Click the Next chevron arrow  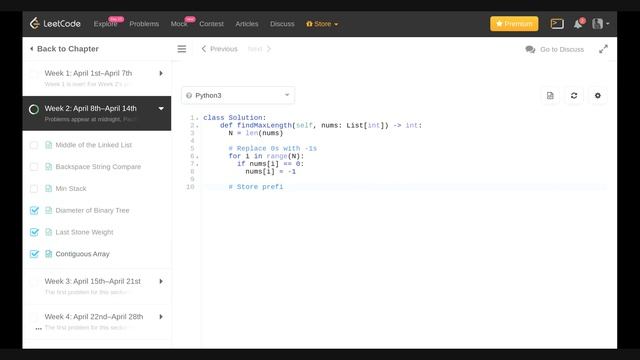[x=269, y=49]
